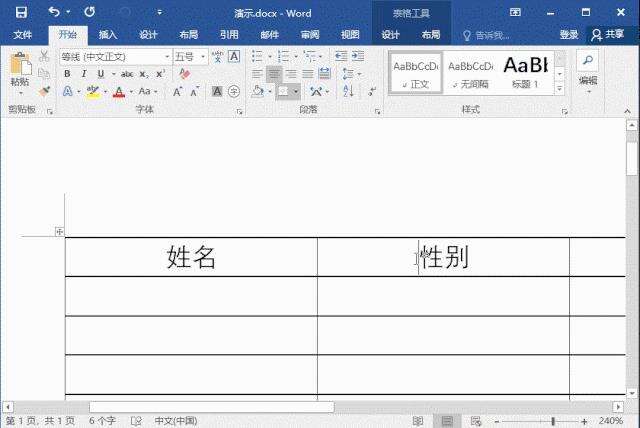Image resolution: width=640 pixels, height=428 pixels.
Task: Open table tools 布局 tab
Action: 431,35
